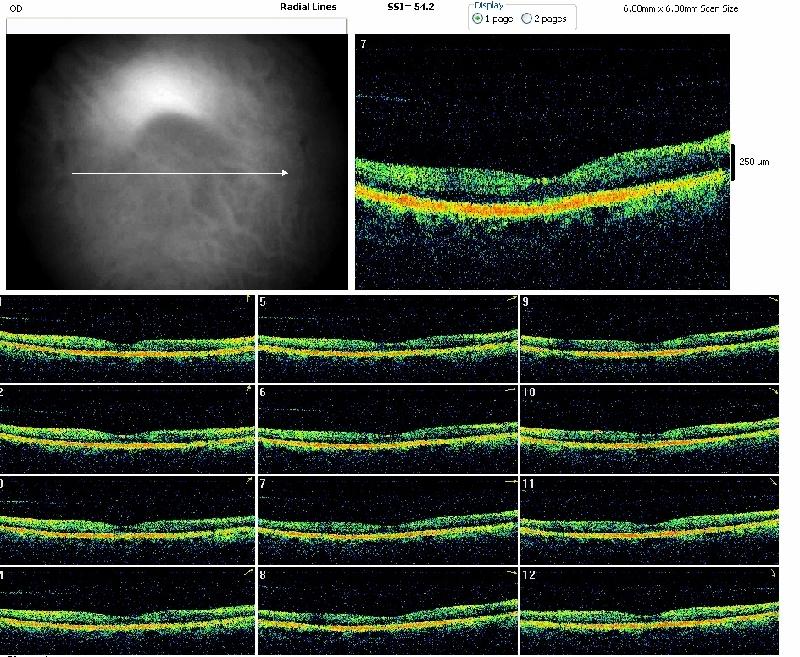Click the SSI signal strength label
Image resolution: width=800 pixels, height=657 pixels.
[410, 7]
